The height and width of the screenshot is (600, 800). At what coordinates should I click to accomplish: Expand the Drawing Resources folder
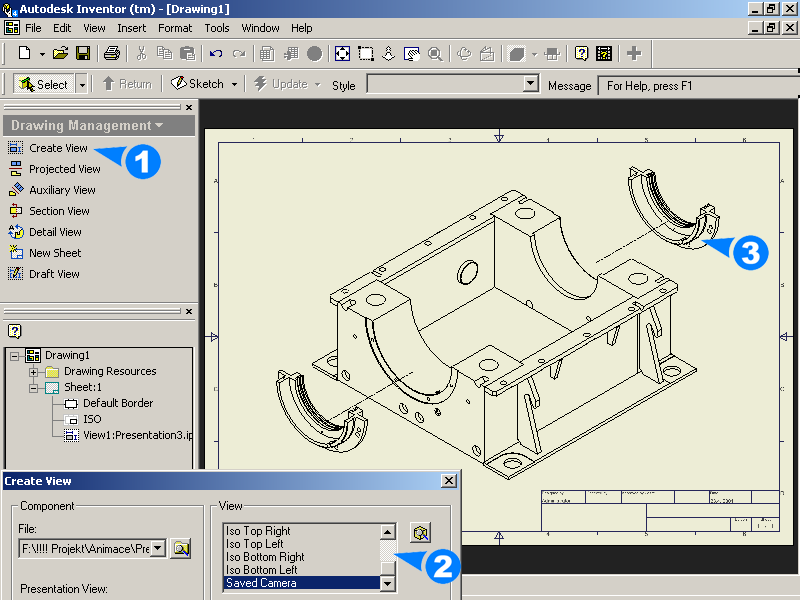tap(33, 371)
